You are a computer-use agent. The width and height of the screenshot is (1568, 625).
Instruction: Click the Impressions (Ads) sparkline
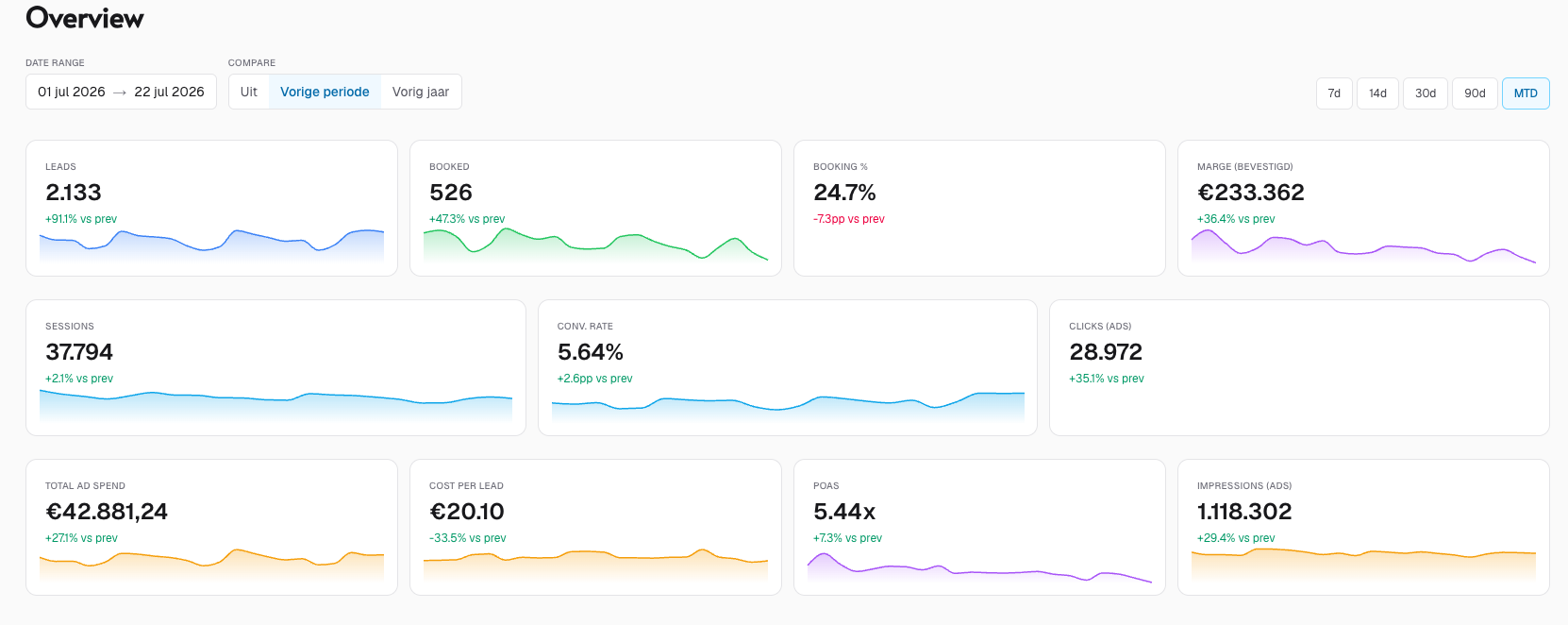point(1363,565)
